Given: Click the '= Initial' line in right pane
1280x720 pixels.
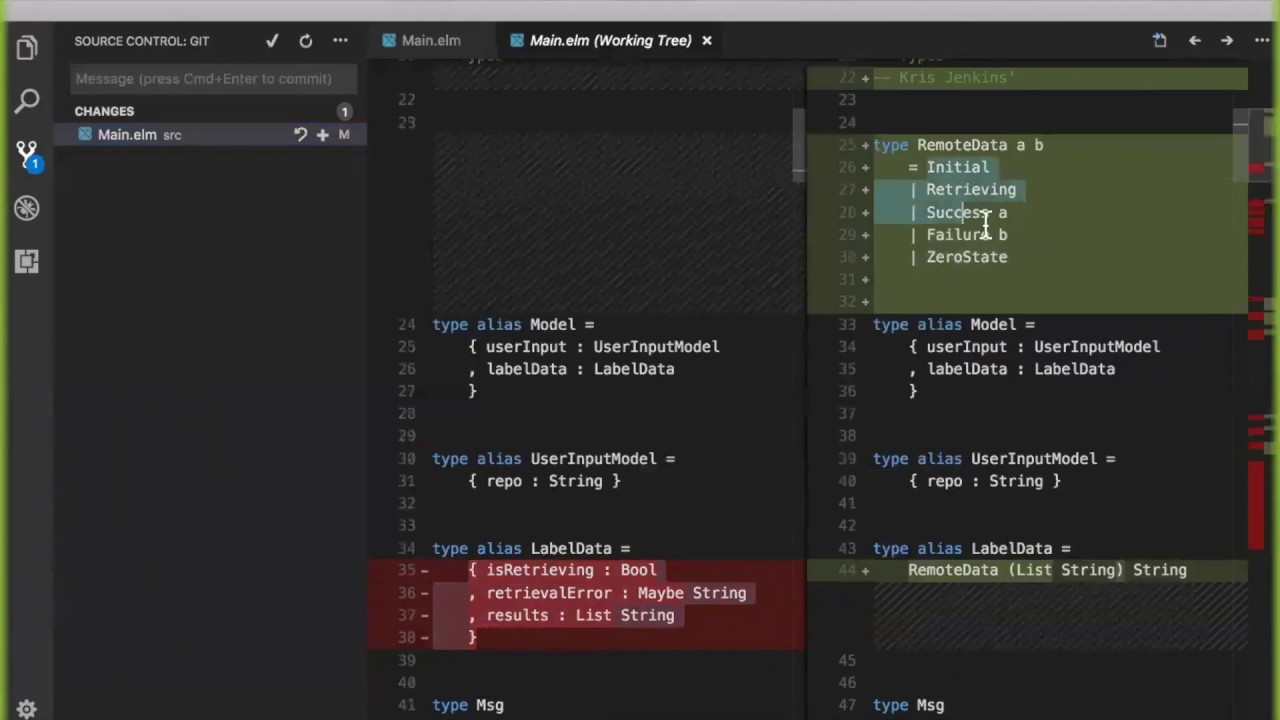Looking at the screenshot, I should (948, 167).
